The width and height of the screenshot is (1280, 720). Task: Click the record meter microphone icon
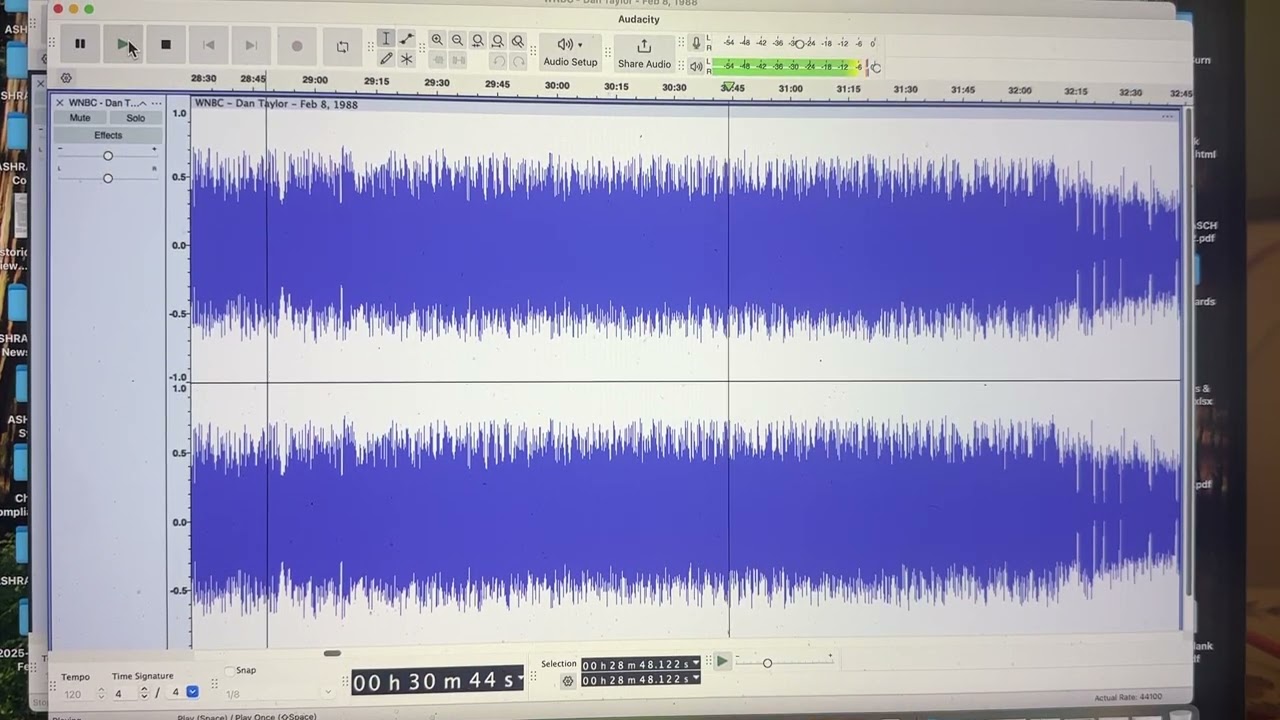[696, 43]
